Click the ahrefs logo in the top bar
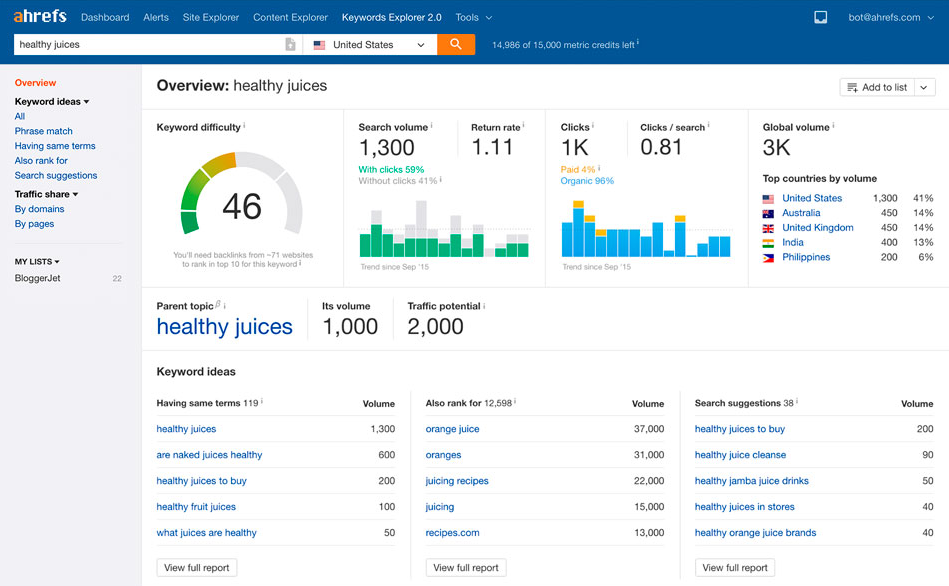 pyautogui.click(x=39, y=16)
